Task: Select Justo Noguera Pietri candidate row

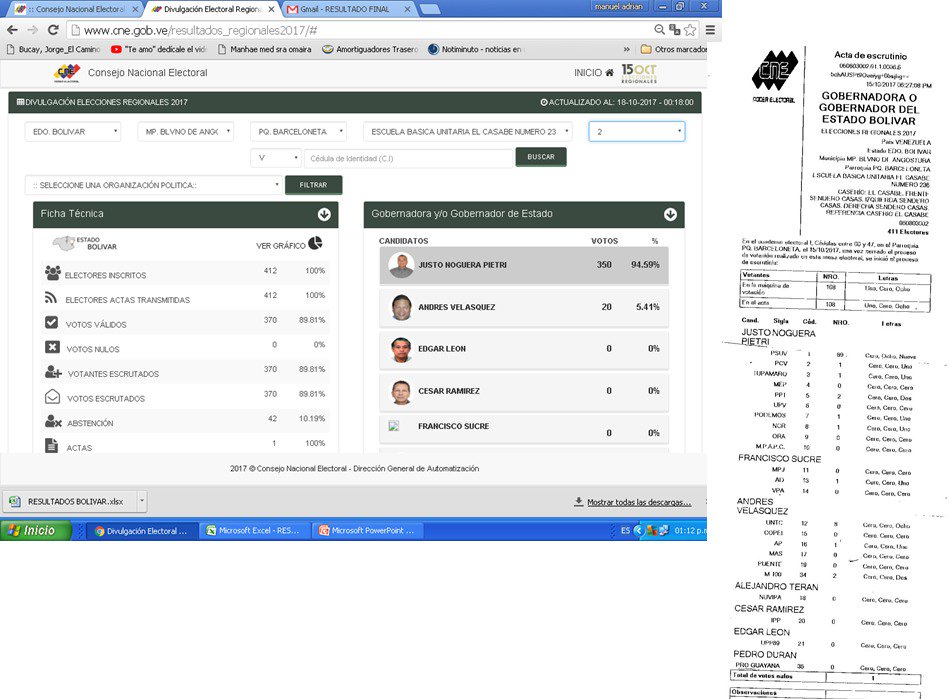Action: [524, 265]
